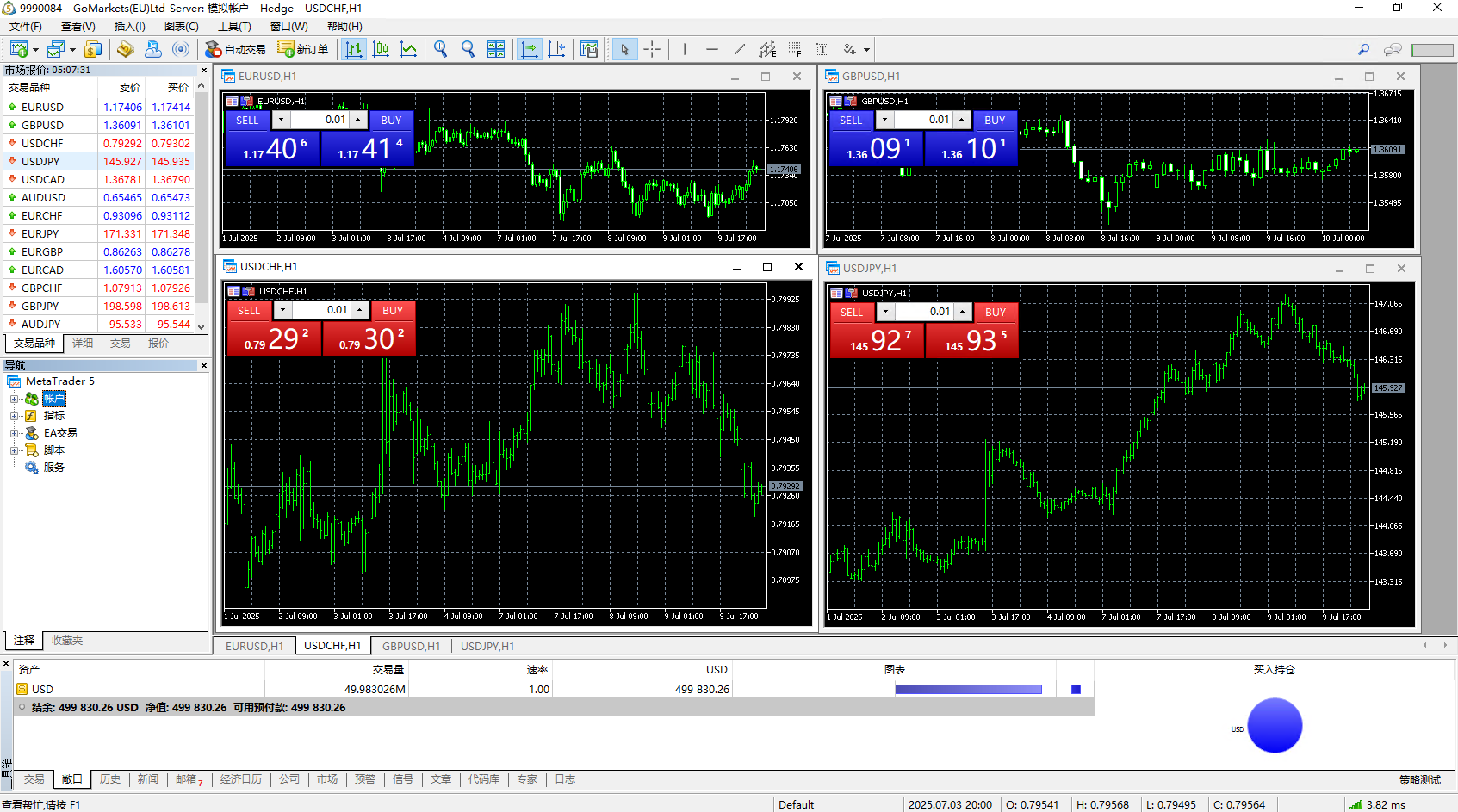Select the crosshair tool
The height and width of the screenshot is (812, 1458).
click(x=653, y=49)
